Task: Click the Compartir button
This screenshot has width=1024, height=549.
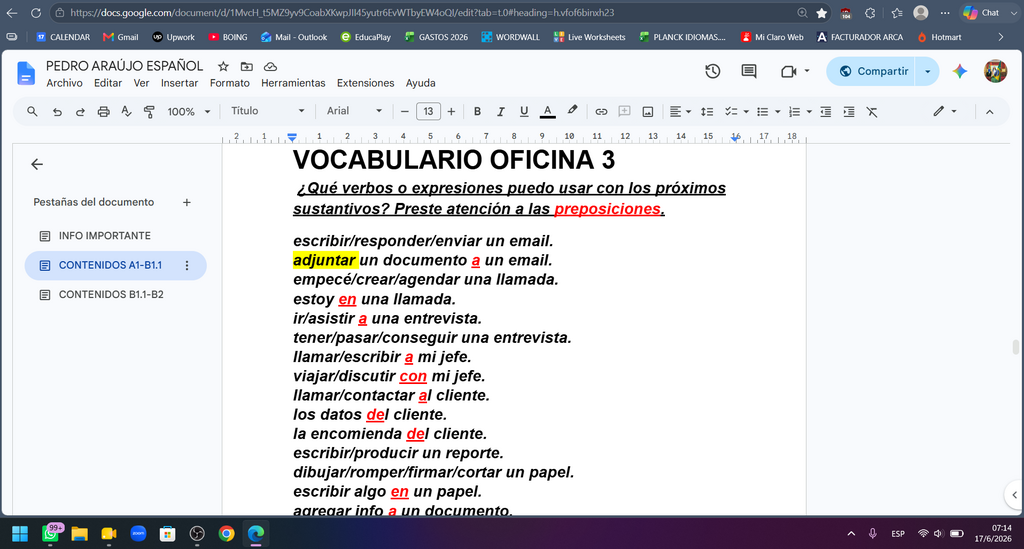Action: point(874,71)
